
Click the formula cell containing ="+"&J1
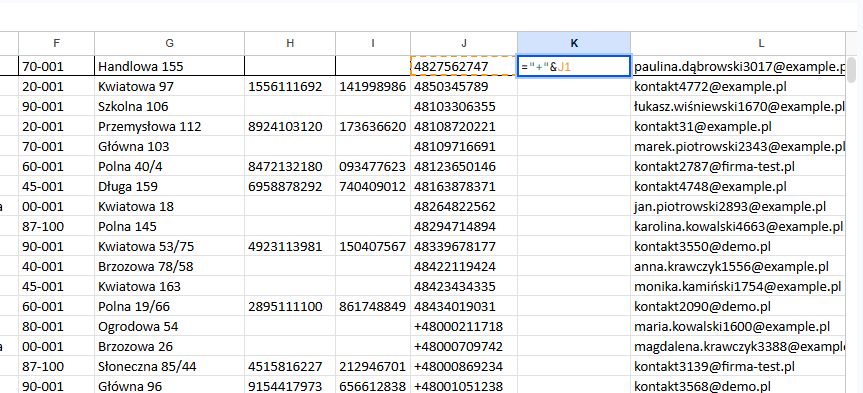[x=574, y=67]
